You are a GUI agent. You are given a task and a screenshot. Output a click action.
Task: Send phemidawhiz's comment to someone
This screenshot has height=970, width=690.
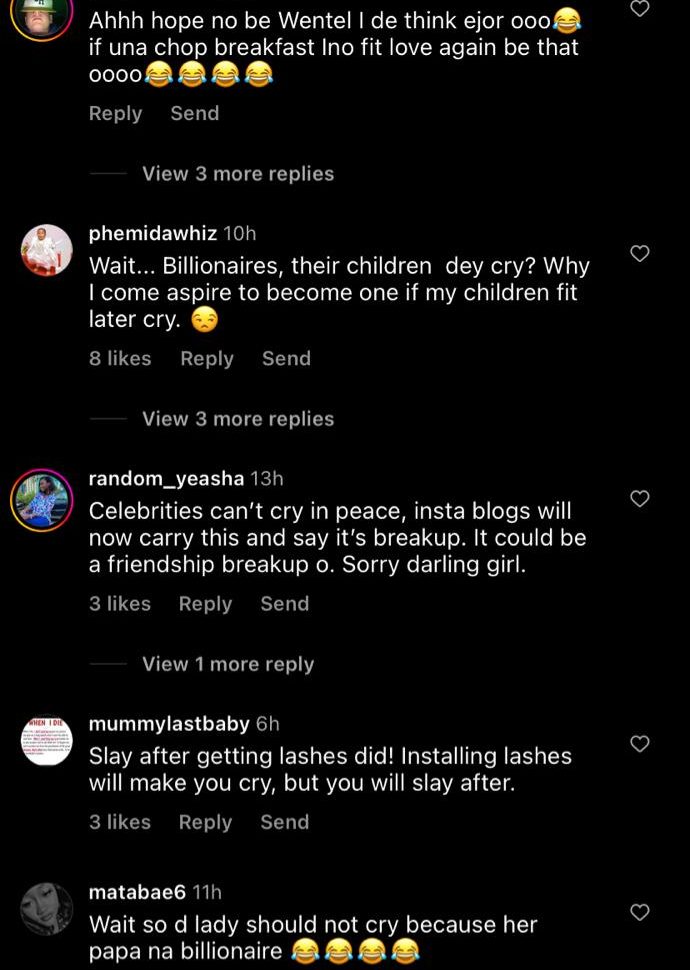point(286,358)
